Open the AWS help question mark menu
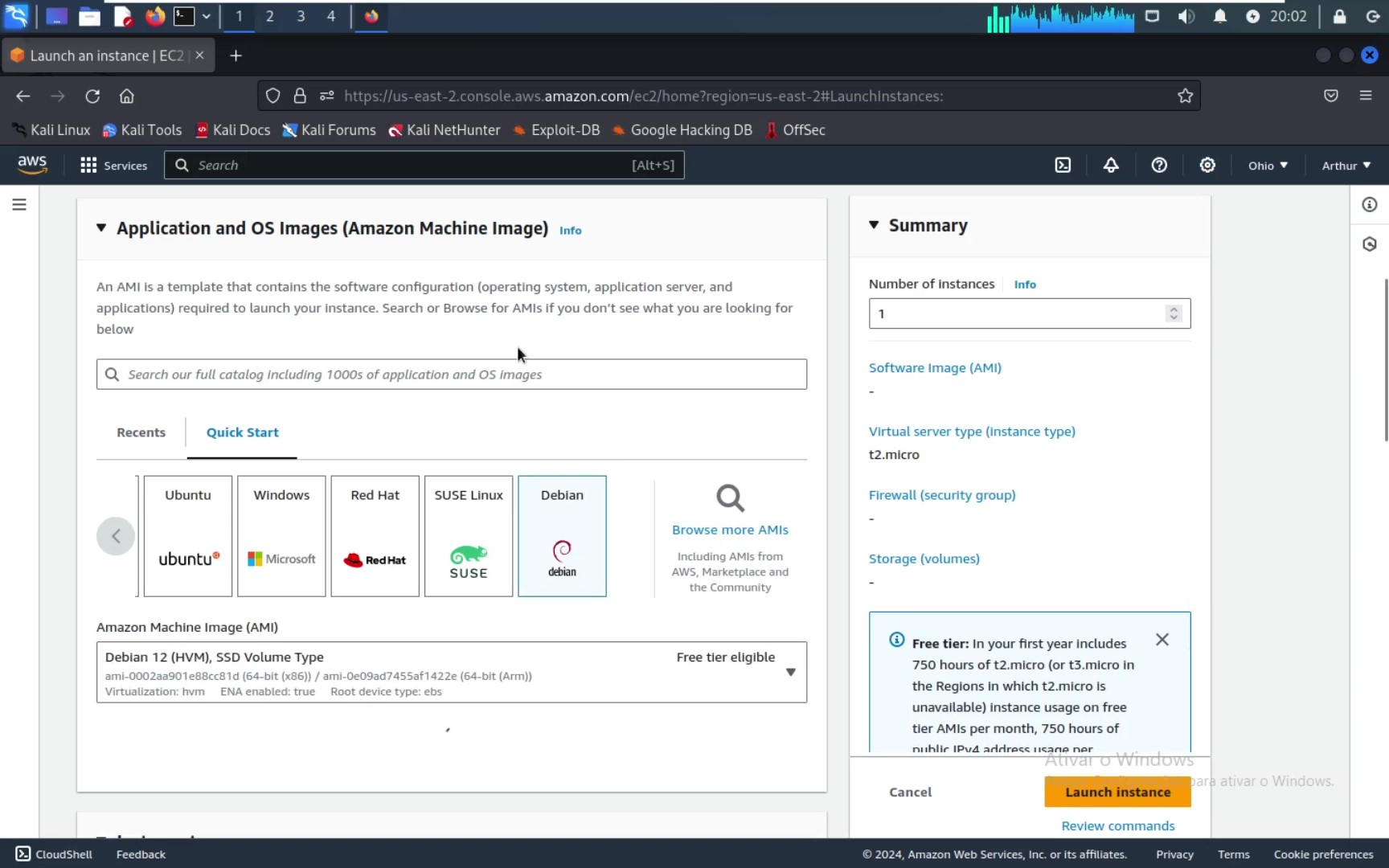Viewport: 1389px width, 868px height. click(x=1159, y=165)
